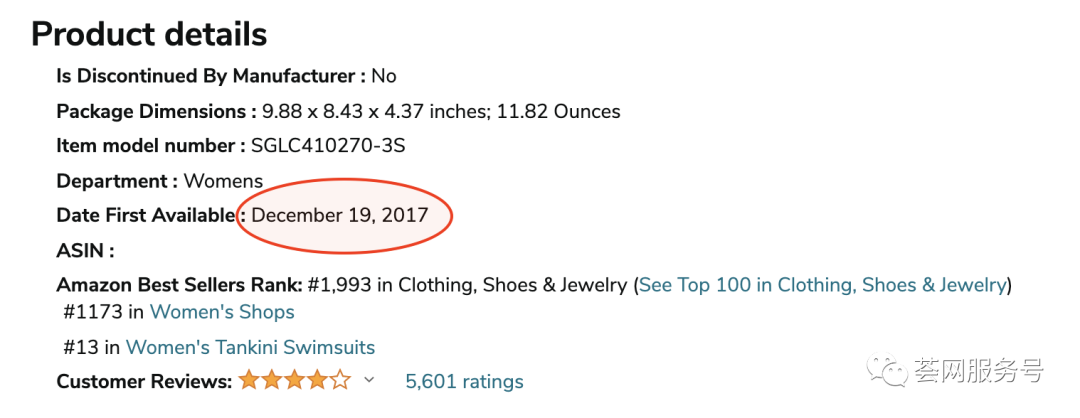Image resolution: width=1080 pixels, height=418 pixels.
Task: Click the model number SGLC410270-3S
Action: tap(328, 146)
